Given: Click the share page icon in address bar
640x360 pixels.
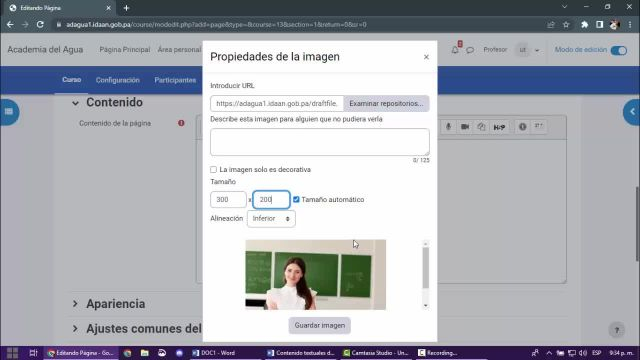Looking at the screenshot, I should pyautogui.click(x=551, y=24).
